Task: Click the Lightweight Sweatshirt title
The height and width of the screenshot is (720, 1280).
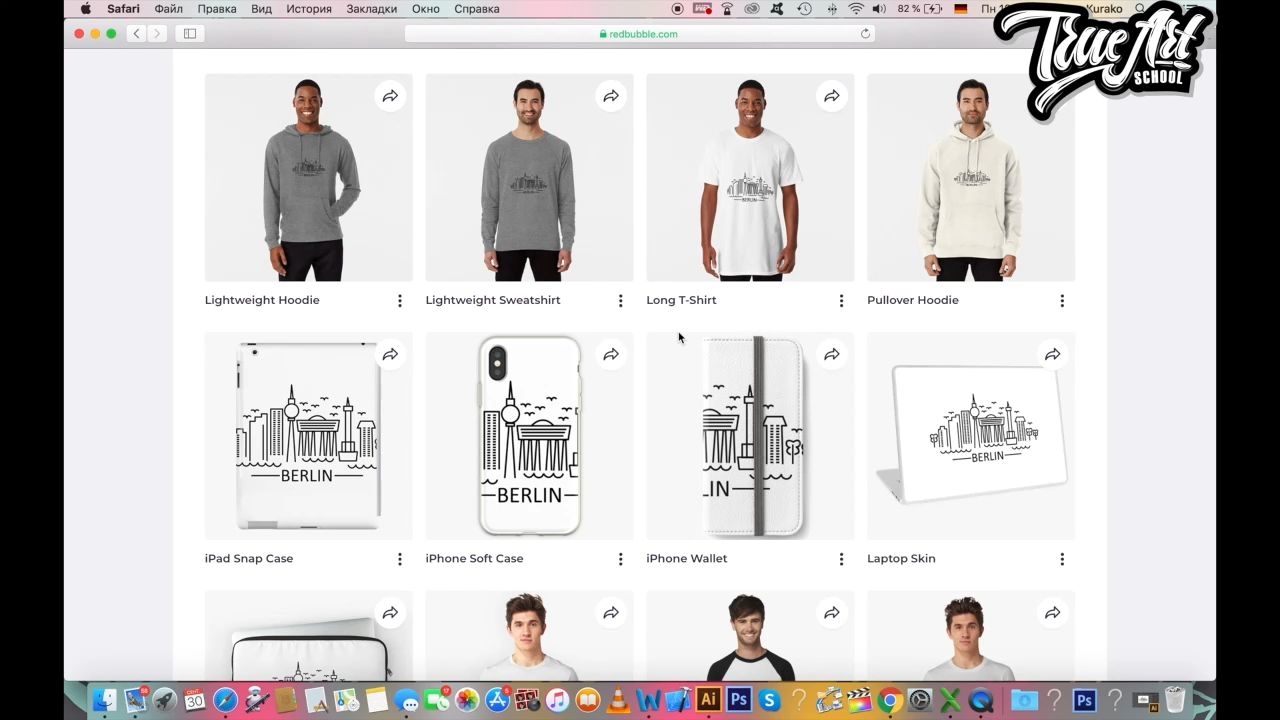Action: tap(493, 300)
